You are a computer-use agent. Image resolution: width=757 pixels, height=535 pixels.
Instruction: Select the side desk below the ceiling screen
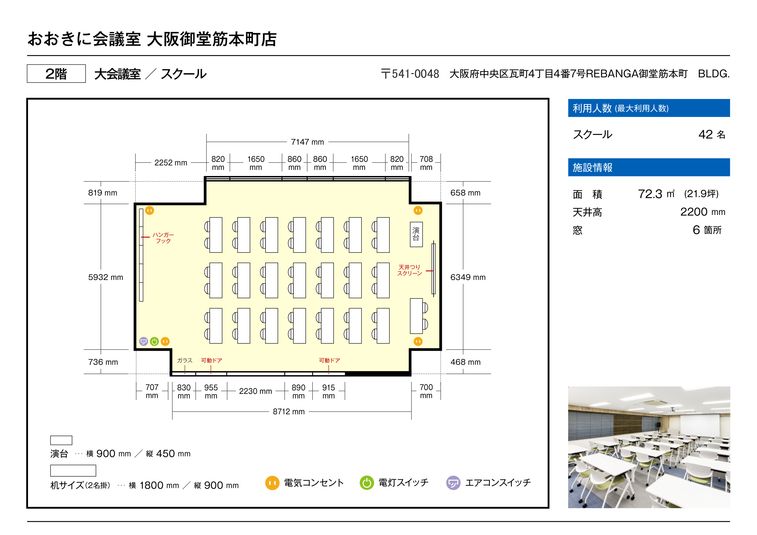tap(417, 316)
